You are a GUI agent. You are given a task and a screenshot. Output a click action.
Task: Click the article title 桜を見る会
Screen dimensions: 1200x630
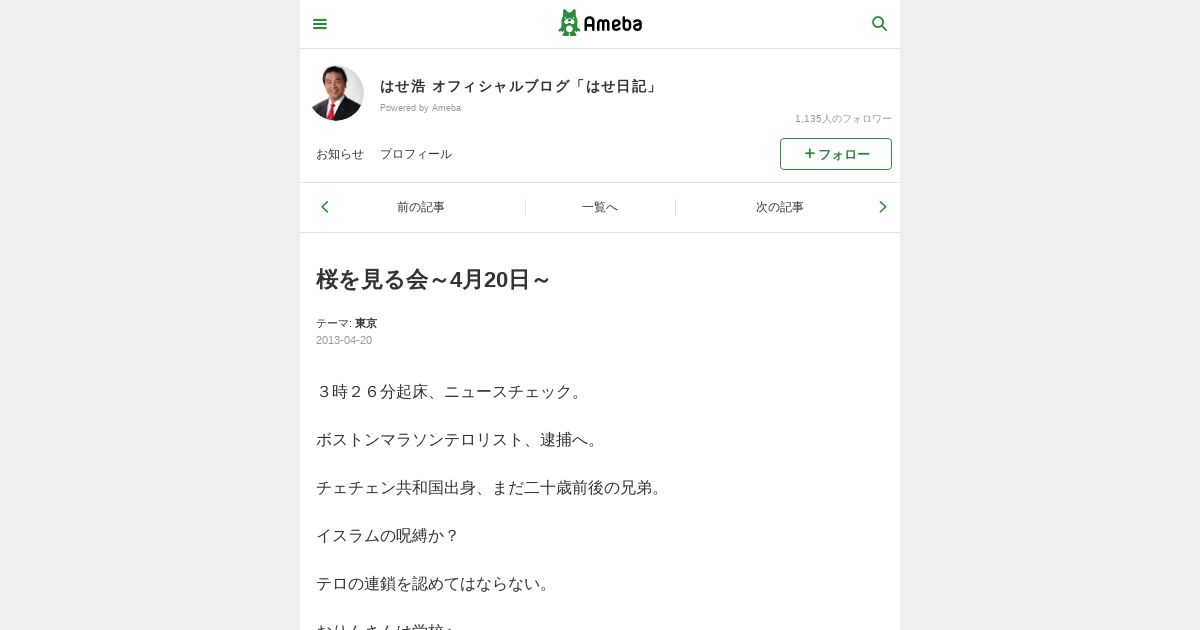point(433,279)
